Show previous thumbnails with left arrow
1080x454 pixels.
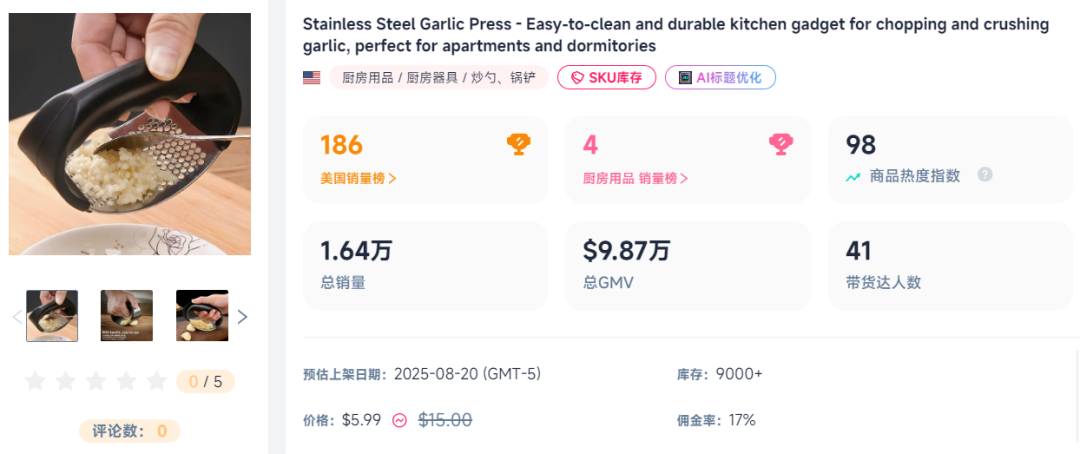tap(16, 317)
